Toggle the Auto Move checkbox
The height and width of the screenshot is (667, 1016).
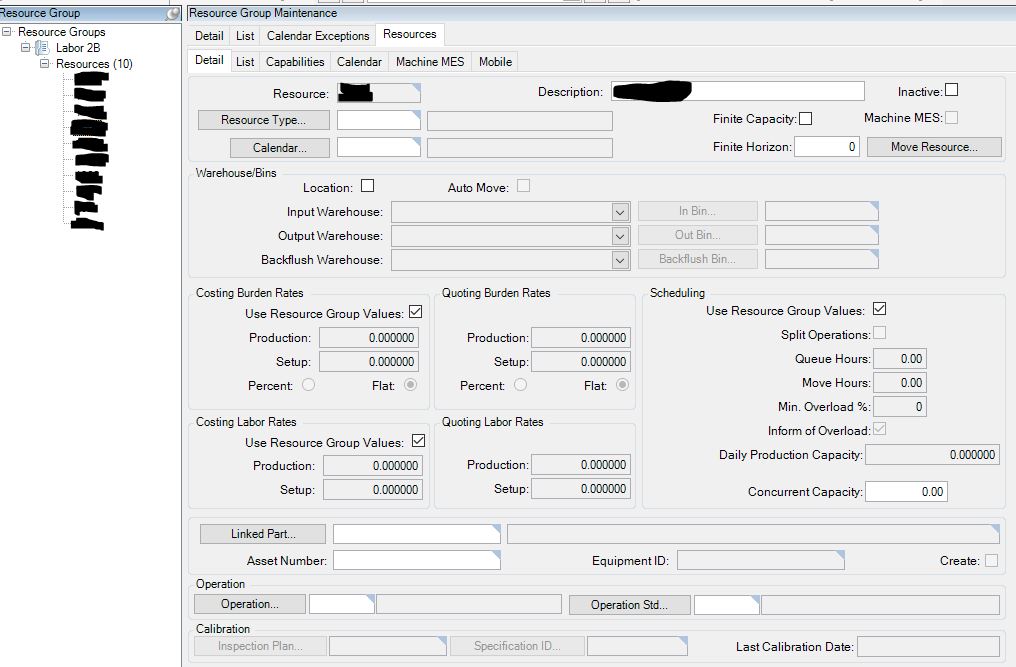click(524, 186)
